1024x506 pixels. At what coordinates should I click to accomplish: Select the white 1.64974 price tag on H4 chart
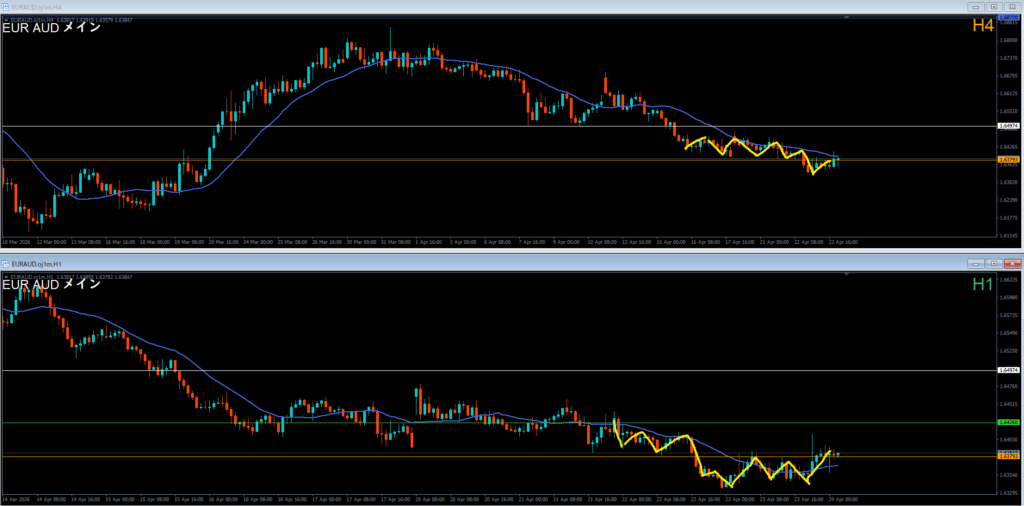tap(1008, 127)
